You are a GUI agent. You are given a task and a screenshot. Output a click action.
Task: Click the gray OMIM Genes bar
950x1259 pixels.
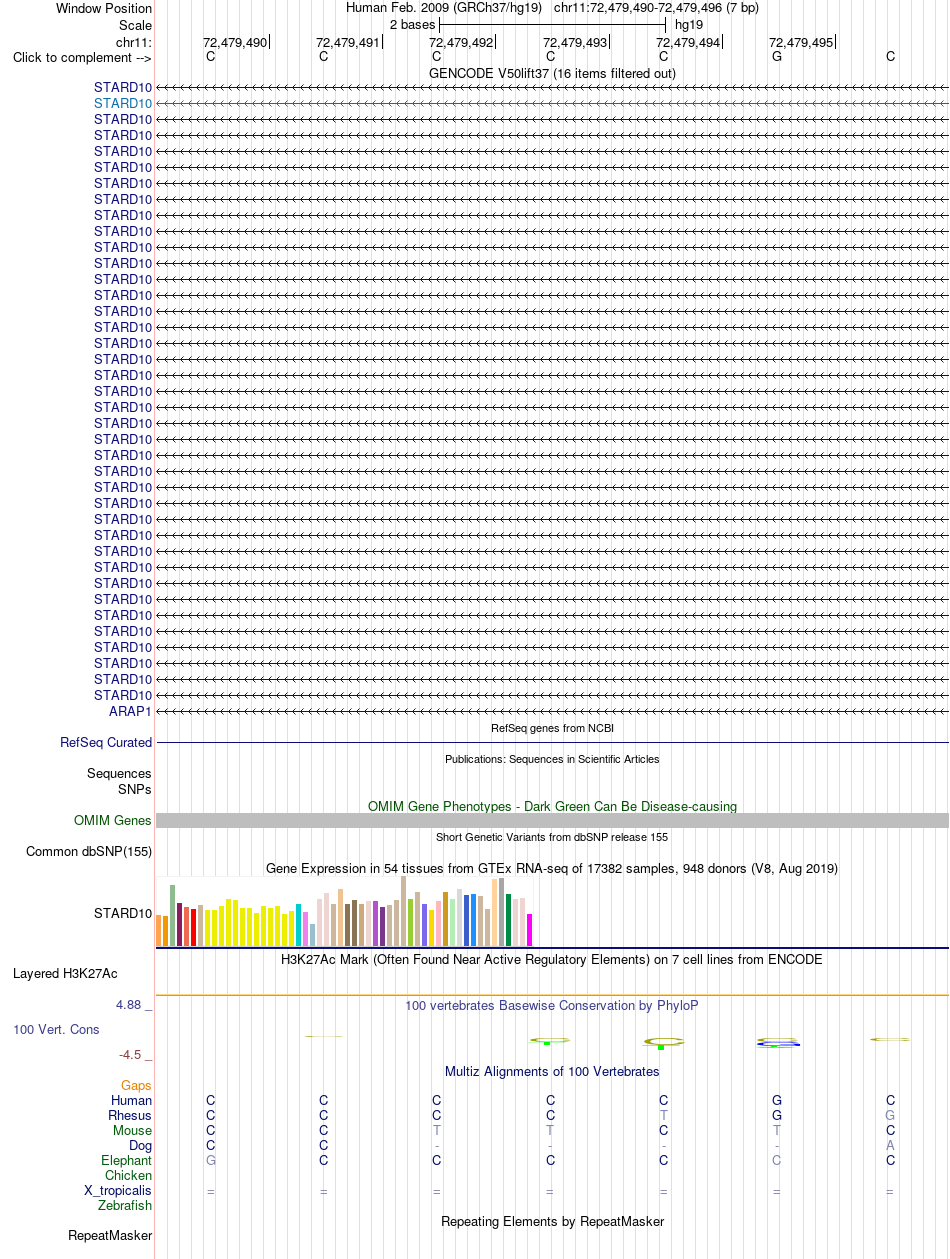point(552,821)
